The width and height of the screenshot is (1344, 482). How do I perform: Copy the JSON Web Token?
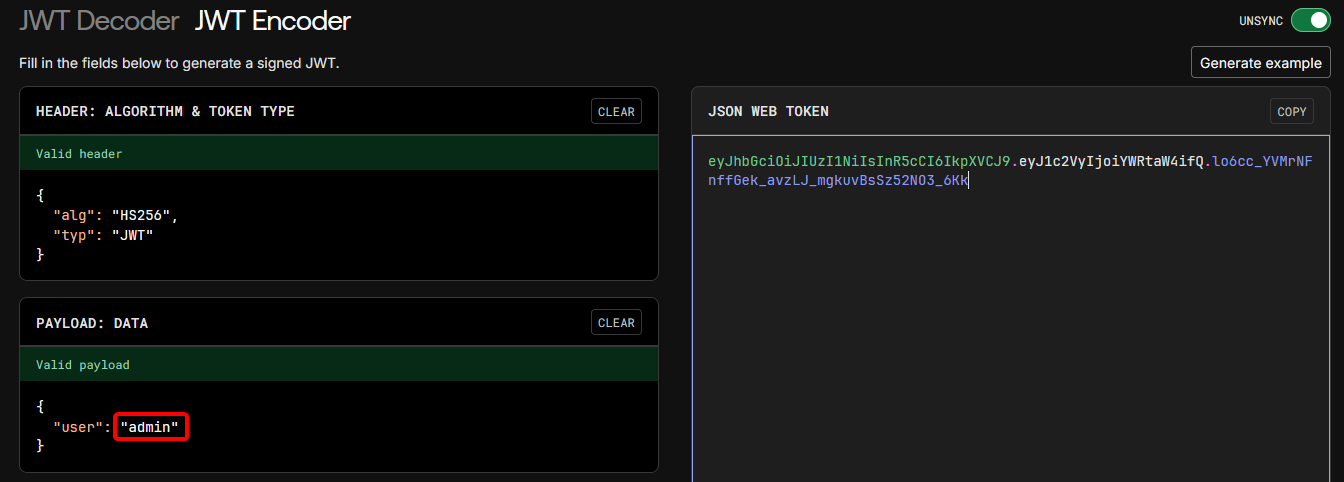pyautogui.click(x=1292, y=112)
